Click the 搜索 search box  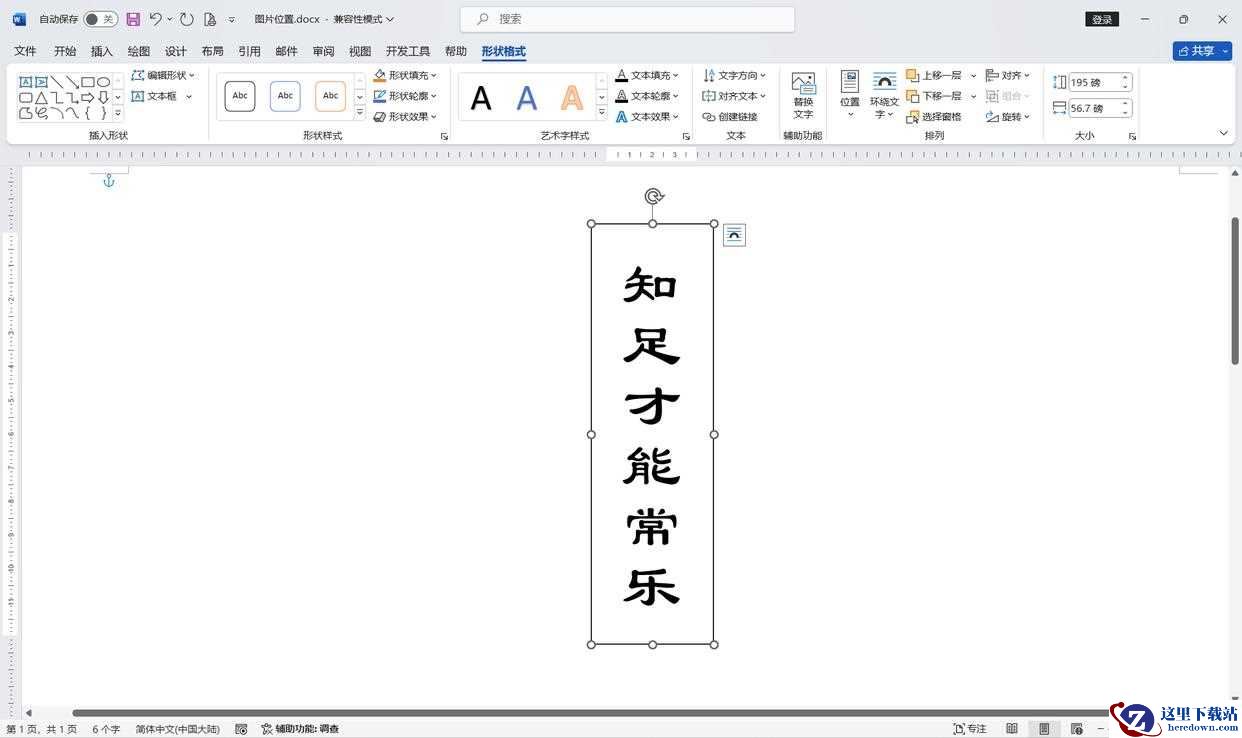[627, 19]
